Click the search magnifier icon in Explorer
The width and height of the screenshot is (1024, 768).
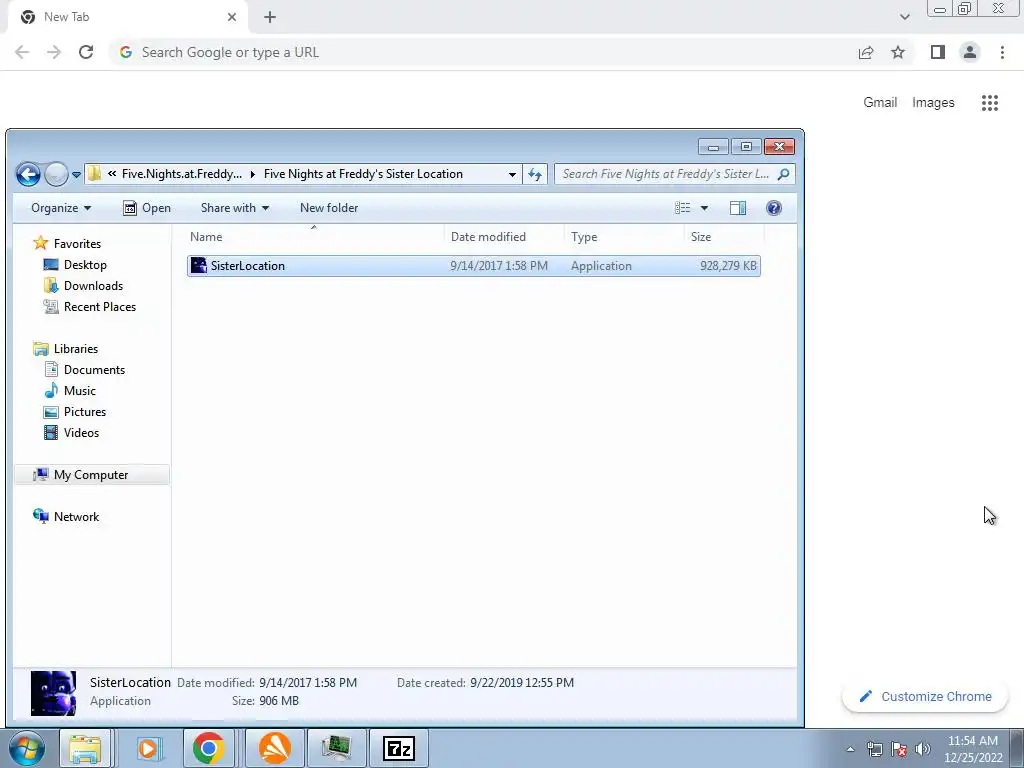(784, 174)
